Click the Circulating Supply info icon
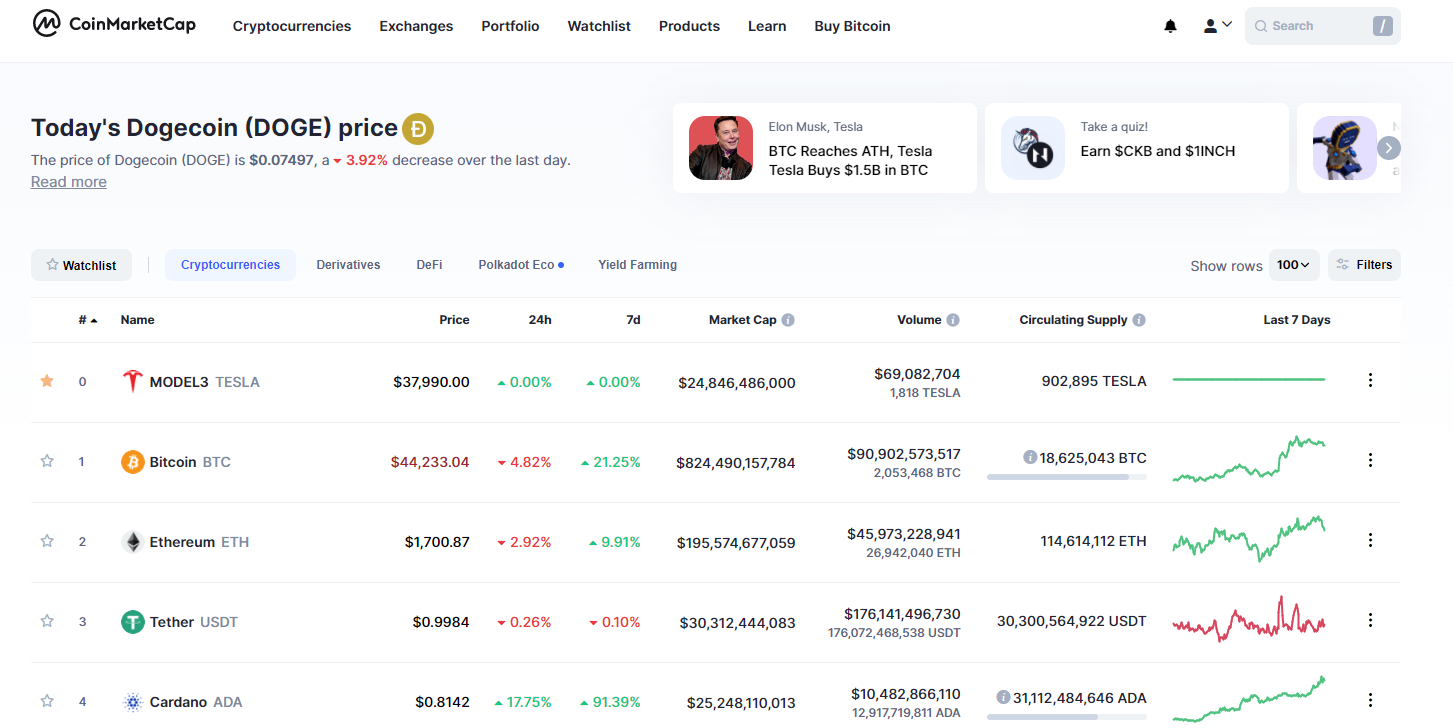Screen dimensions: 1453x728 (1139, 320)
